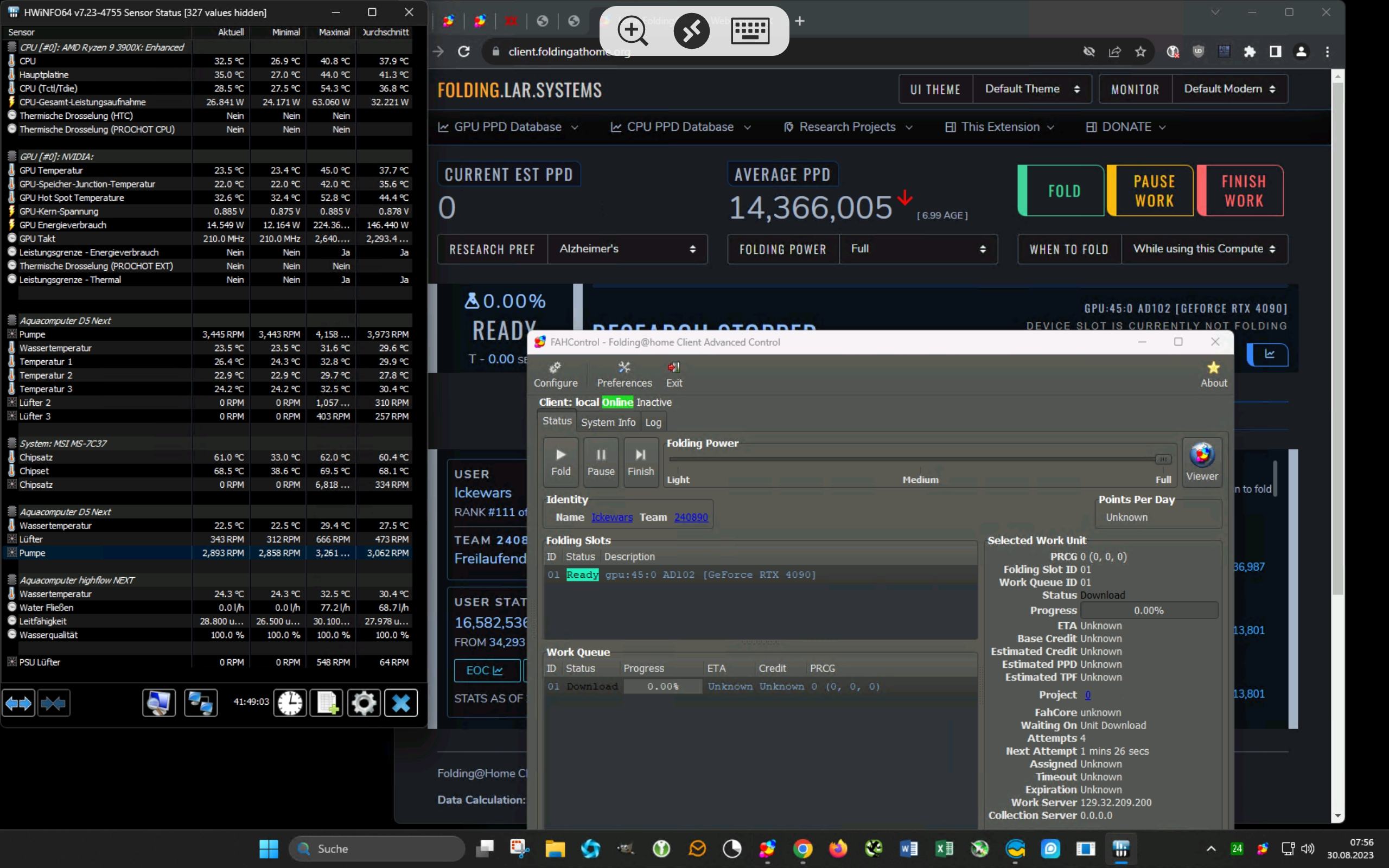Open team 240890 link in FAHControl

(691, 516)
